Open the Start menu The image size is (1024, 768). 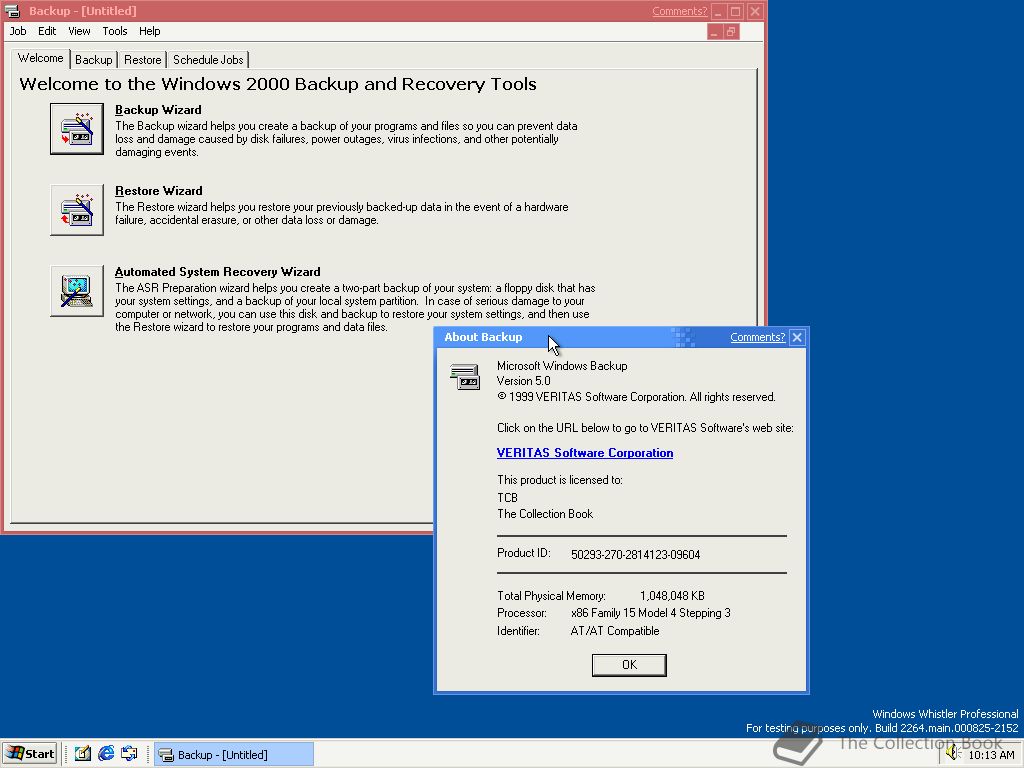click(x=30, y=754)
